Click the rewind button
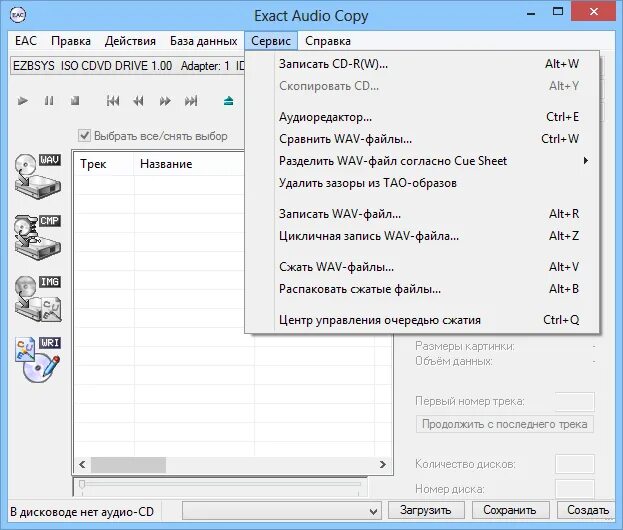This screenshot has width=623, height=530. click(x=138, y=101)
